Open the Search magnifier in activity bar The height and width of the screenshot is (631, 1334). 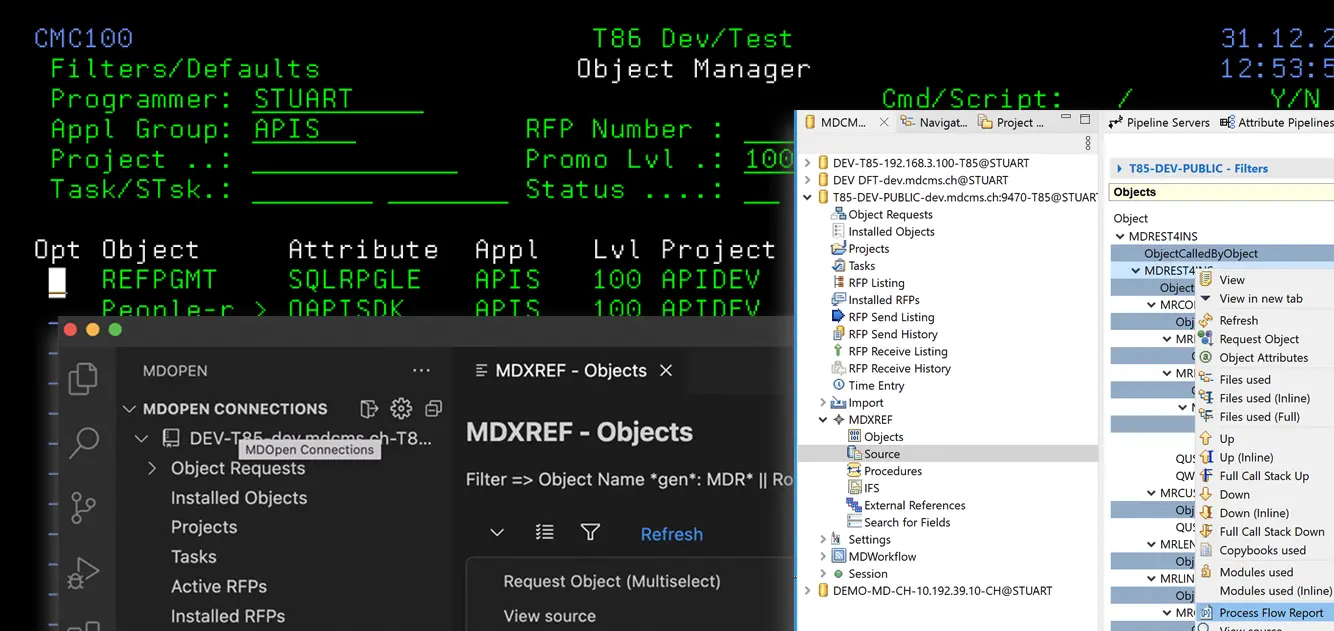click(83, 442)
